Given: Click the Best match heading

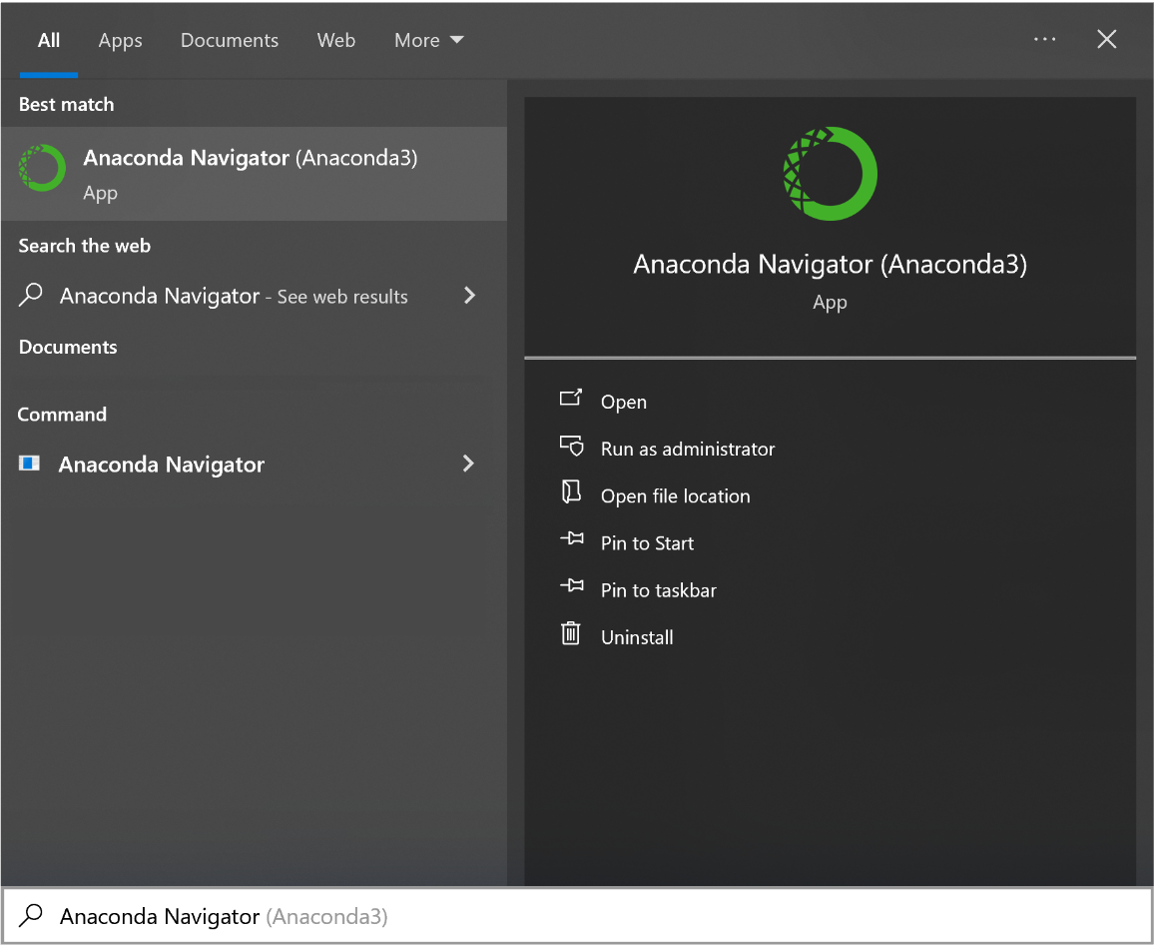Looking at the screenshot, I should click(66, 105).
